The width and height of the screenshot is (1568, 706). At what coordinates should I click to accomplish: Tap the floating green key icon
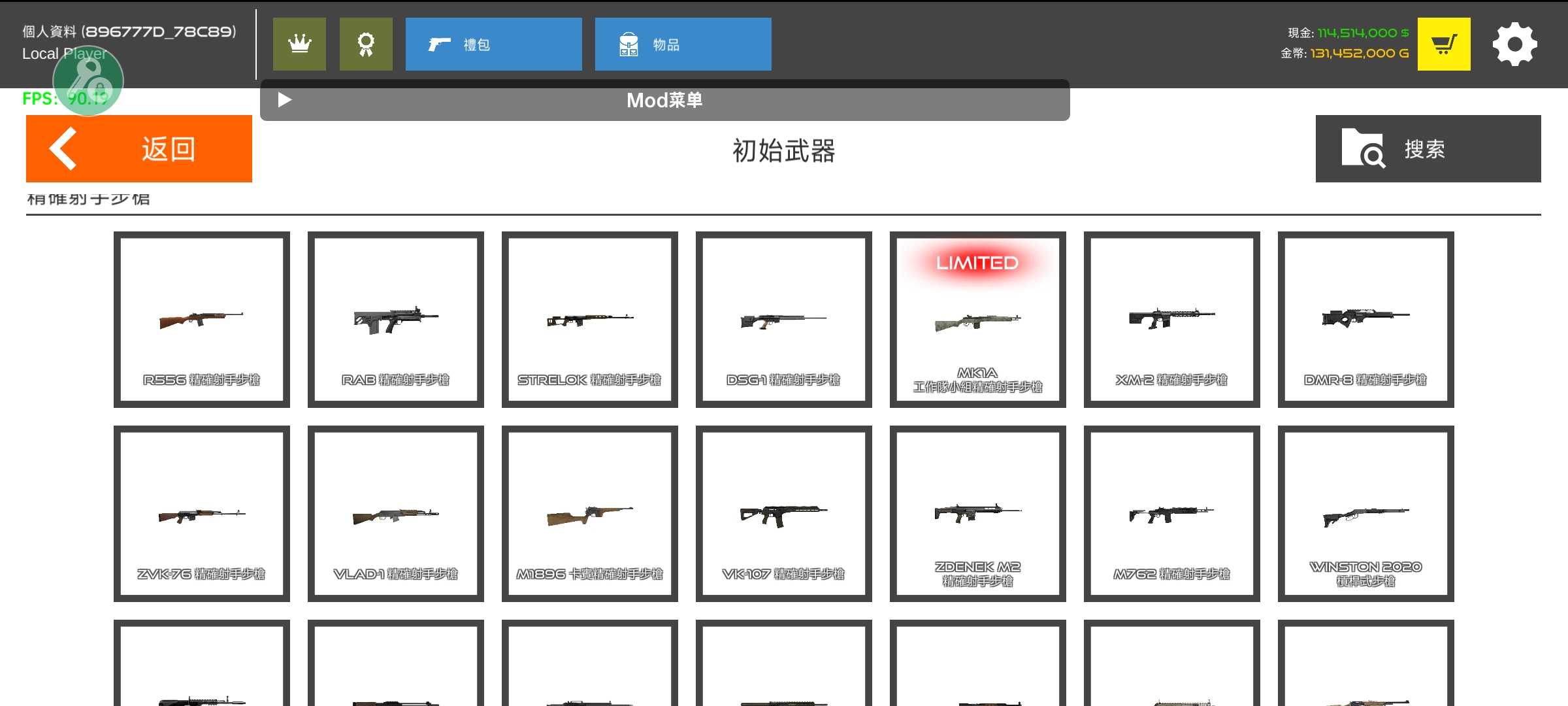pos(88,81)
